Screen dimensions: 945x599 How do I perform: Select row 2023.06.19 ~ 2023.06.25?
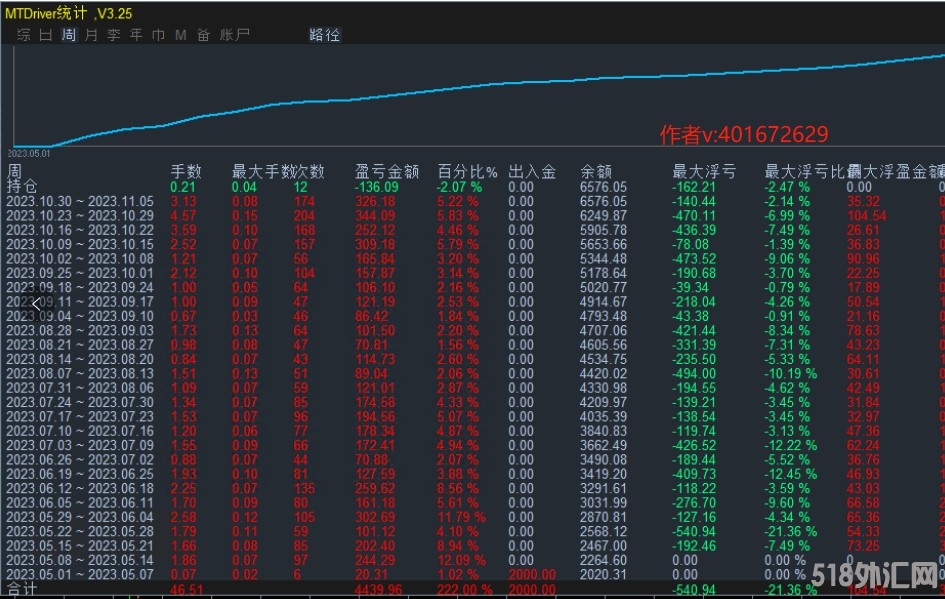coord(80,474)
